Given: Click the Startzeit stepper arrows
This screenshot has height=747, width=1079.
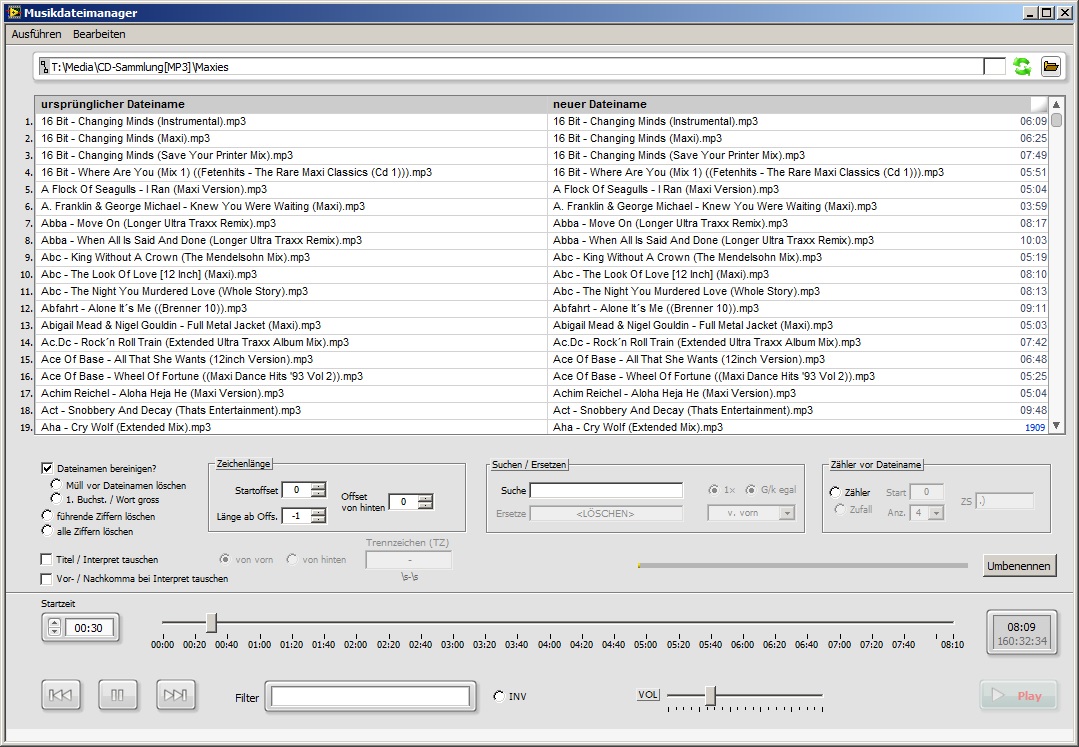Looking at the screenshot, I should pyautogui.click(x=54, y=628).
